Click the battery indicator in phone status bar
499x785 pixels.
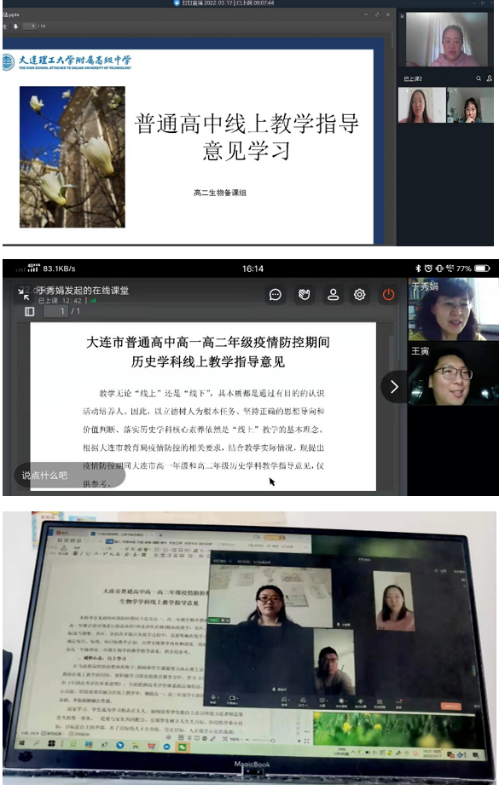coord(482,268)
